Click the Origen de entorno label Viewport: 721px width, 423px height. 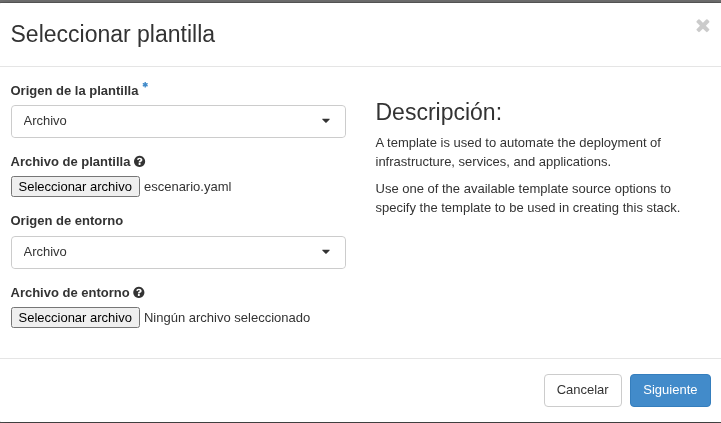(x=67, y=221)
